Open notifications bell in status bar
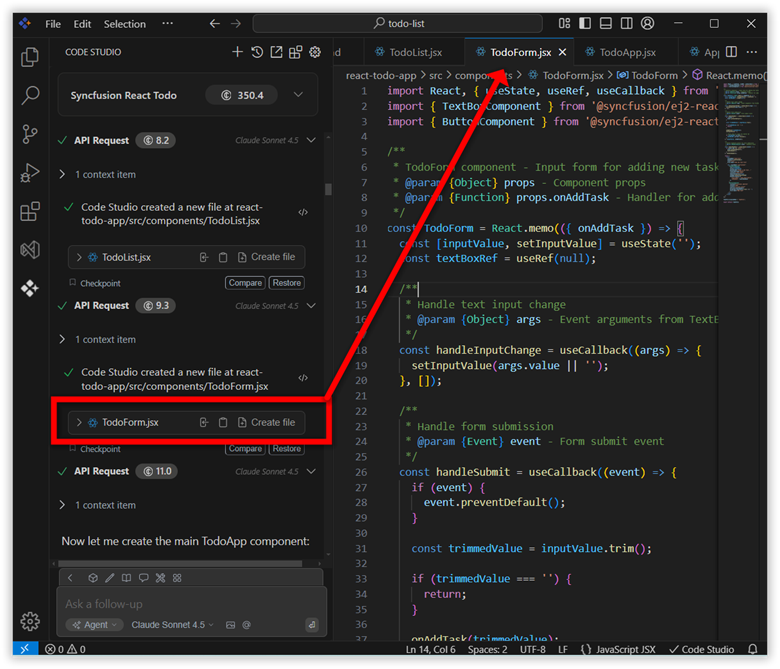This screenshot has width=780, height=669. [x=753, y=649]
